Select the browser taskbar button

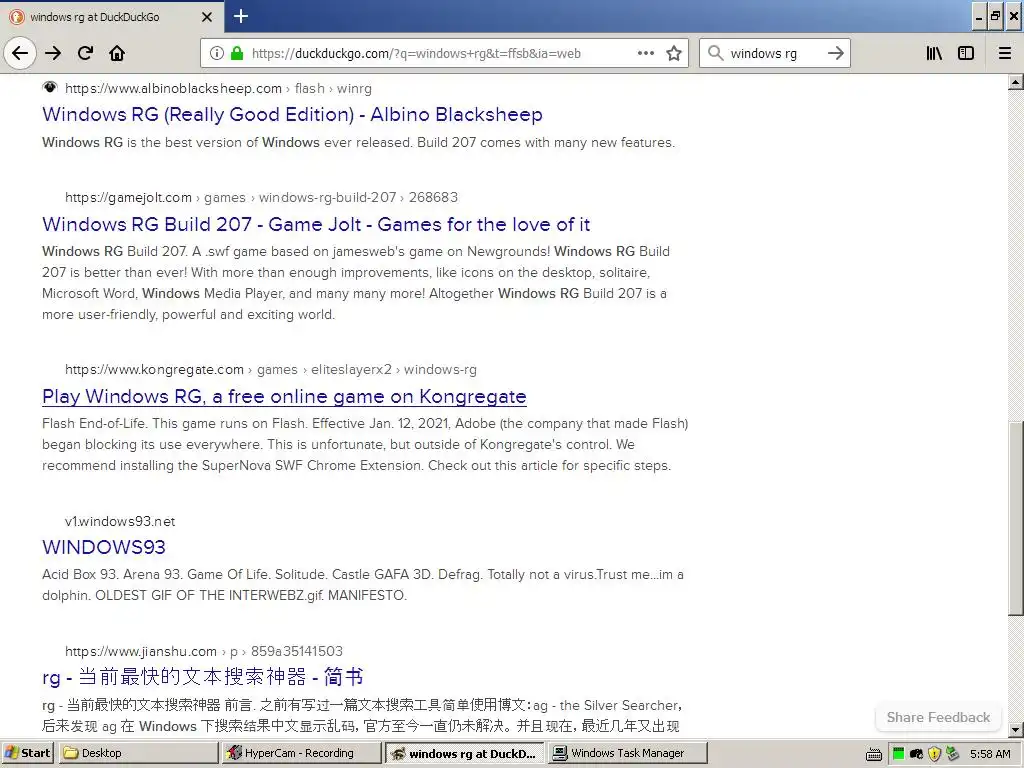(464, 753)
